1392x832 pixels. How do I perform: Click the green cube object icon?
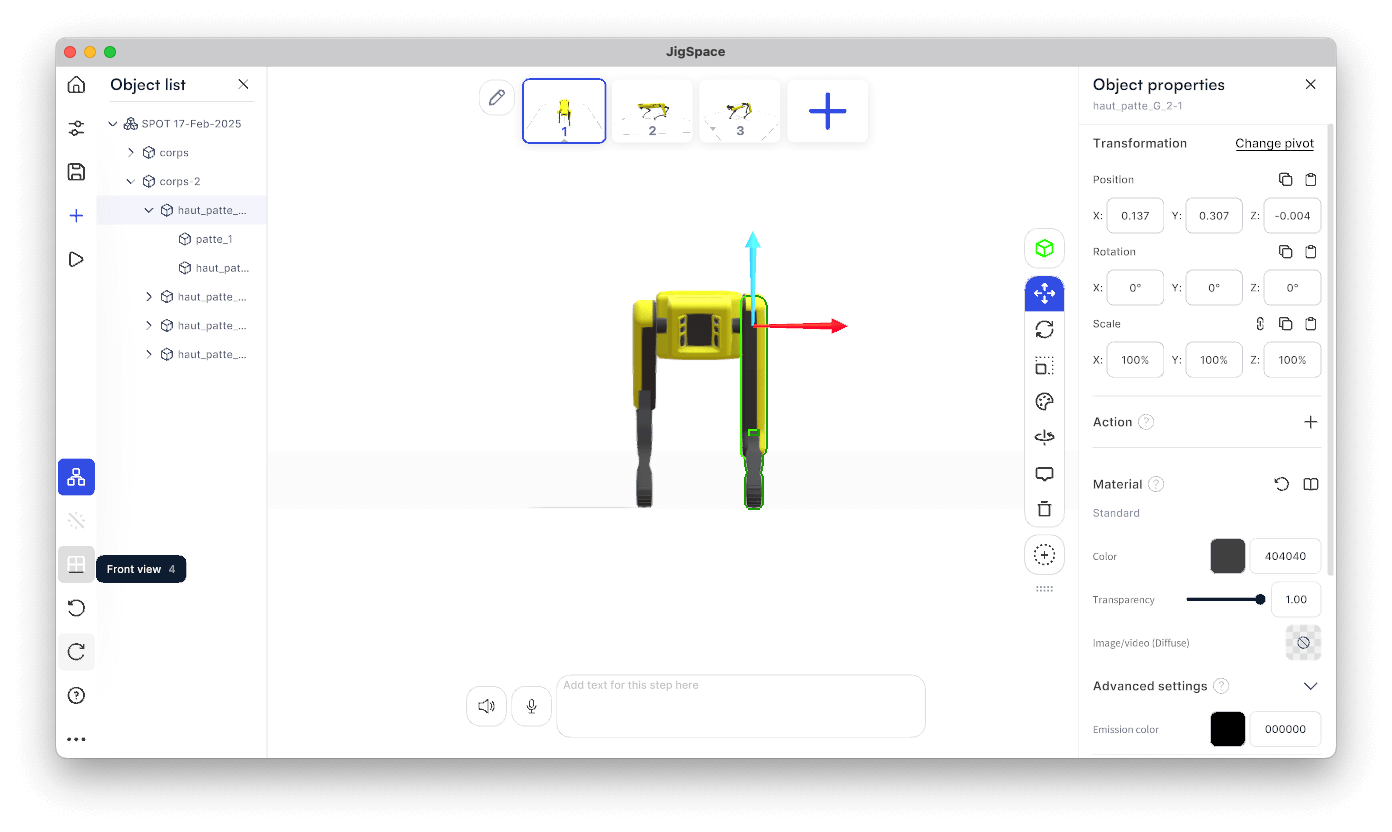coord(1044,248)
